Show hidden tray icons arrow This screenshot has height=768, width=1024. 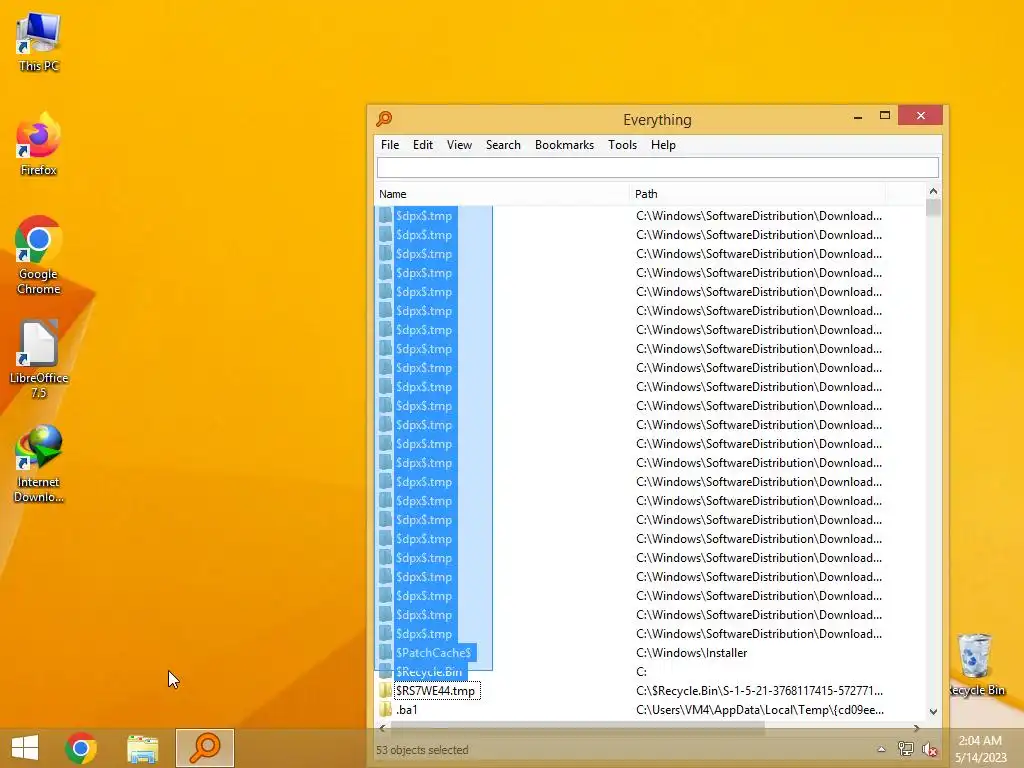(x=881, y=749)
